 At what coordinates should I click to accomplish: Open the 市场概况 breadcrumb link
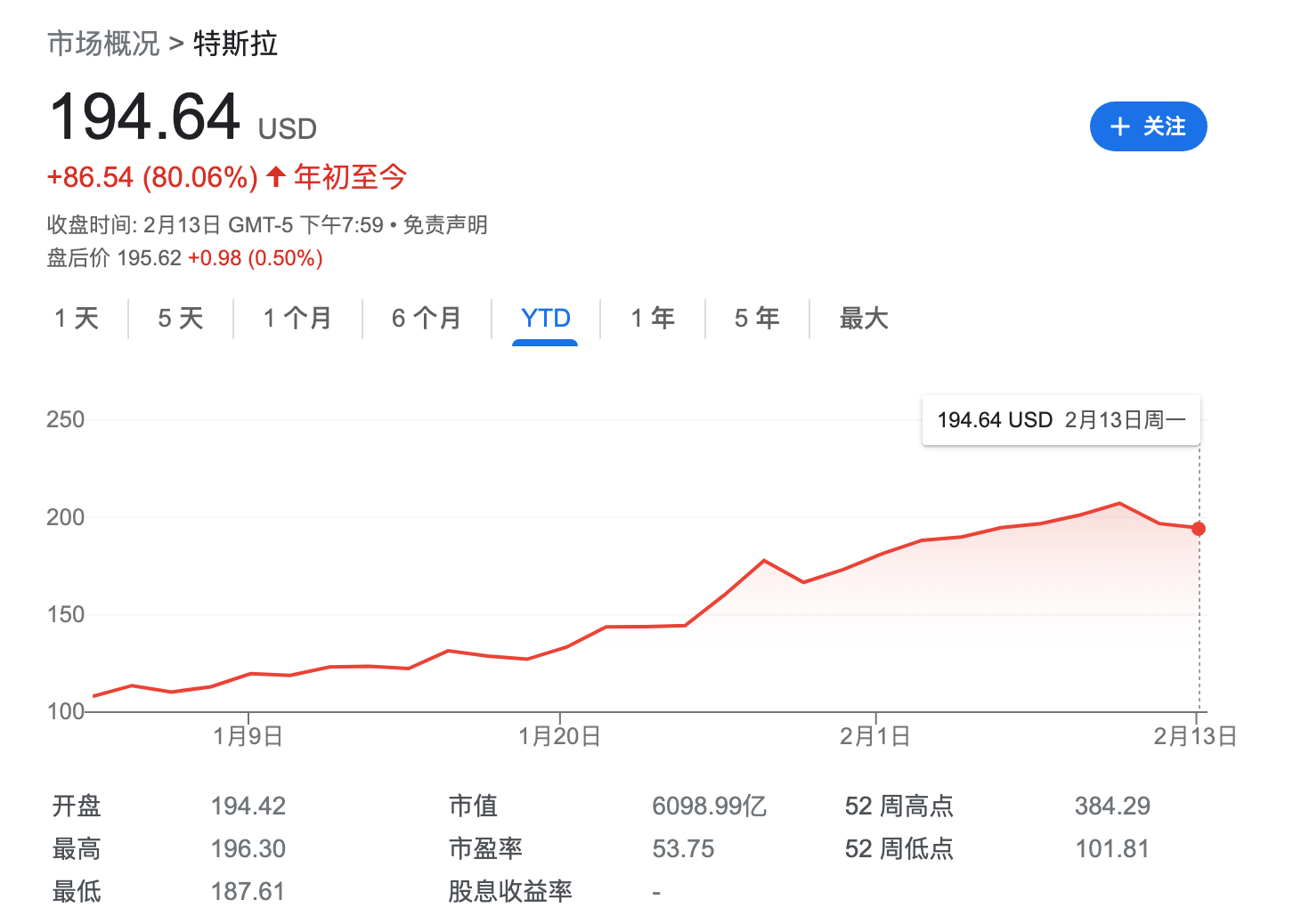click(x=101, y=43)
